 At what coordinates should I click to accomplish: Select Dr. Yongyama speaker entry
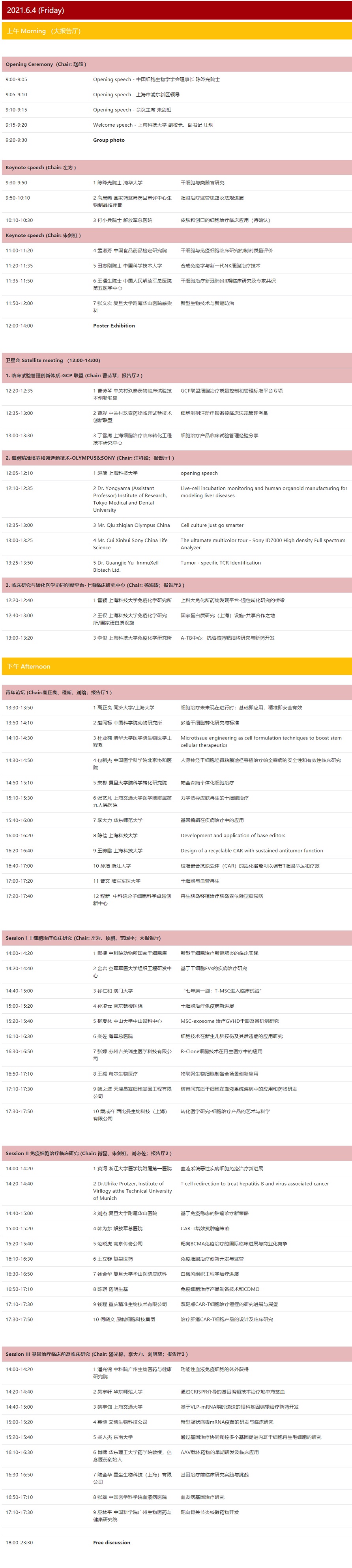pos(131,498)
